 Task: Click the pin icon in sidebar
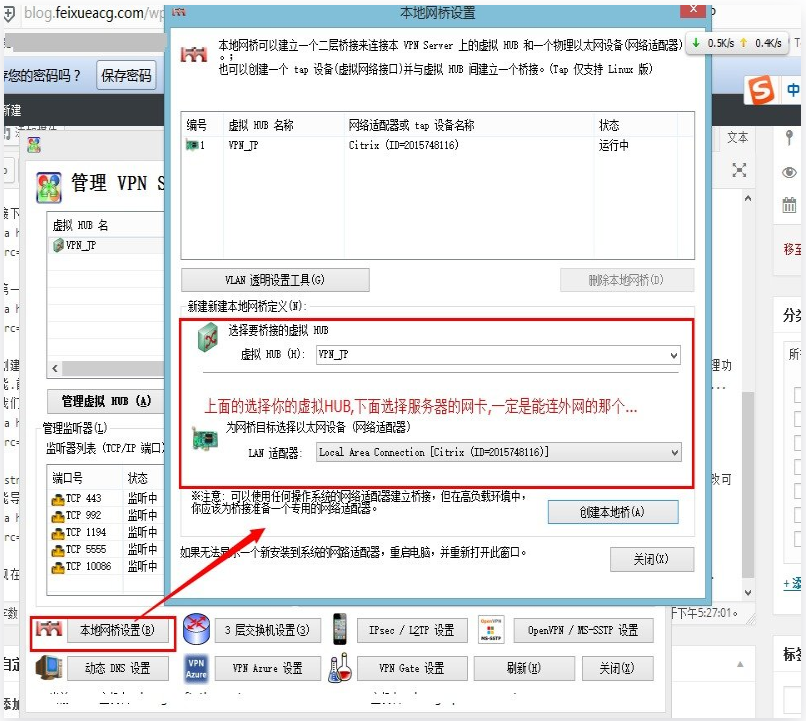tap(789, 138)
